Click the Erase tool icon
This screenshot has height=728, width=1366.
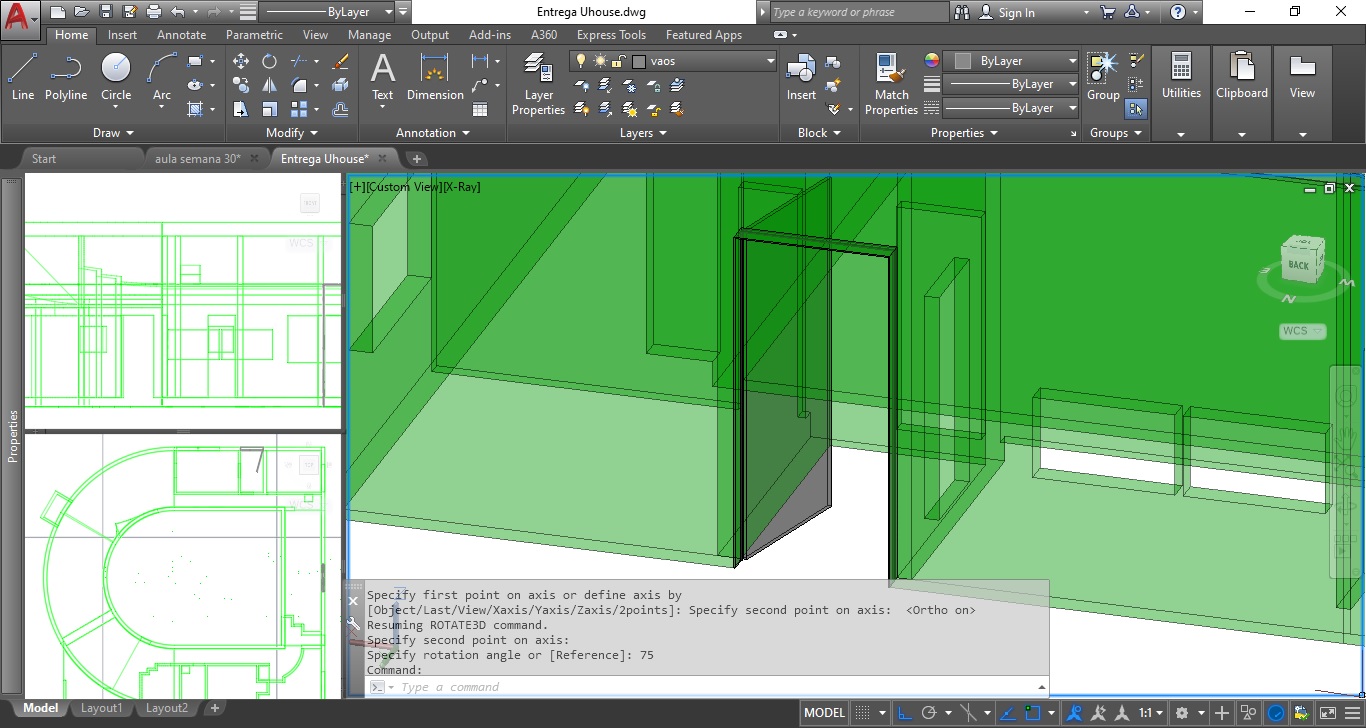point(340,61)
